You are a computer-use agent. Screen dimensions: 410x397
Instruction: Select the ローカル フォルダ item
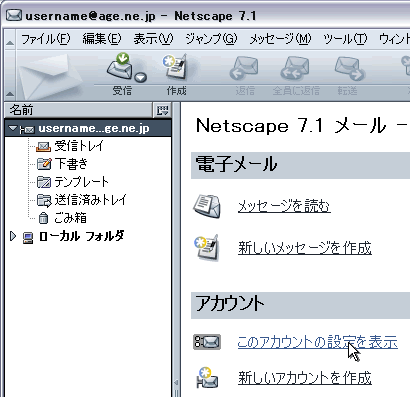point(81,236)
